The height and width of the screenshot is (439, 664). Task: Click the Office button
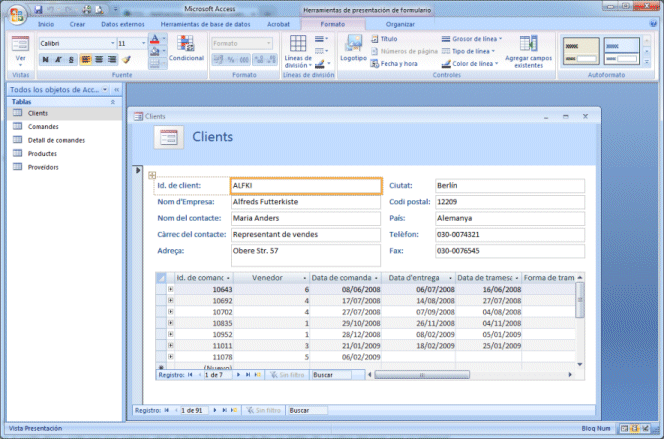tap(17, 14)
